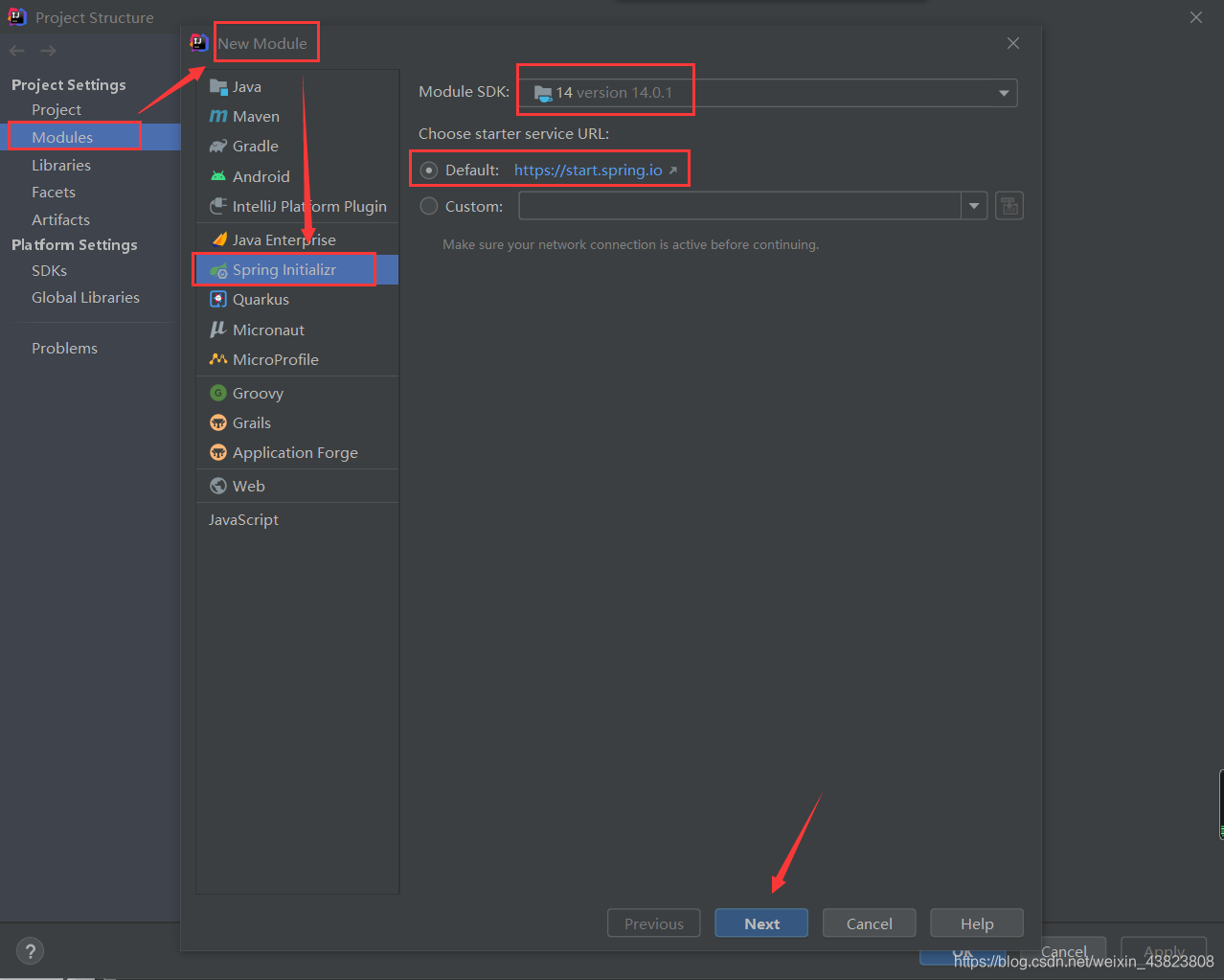
Task: Click the IntelliJ Platform Plugin icon
Action: (x=218, y=206)
